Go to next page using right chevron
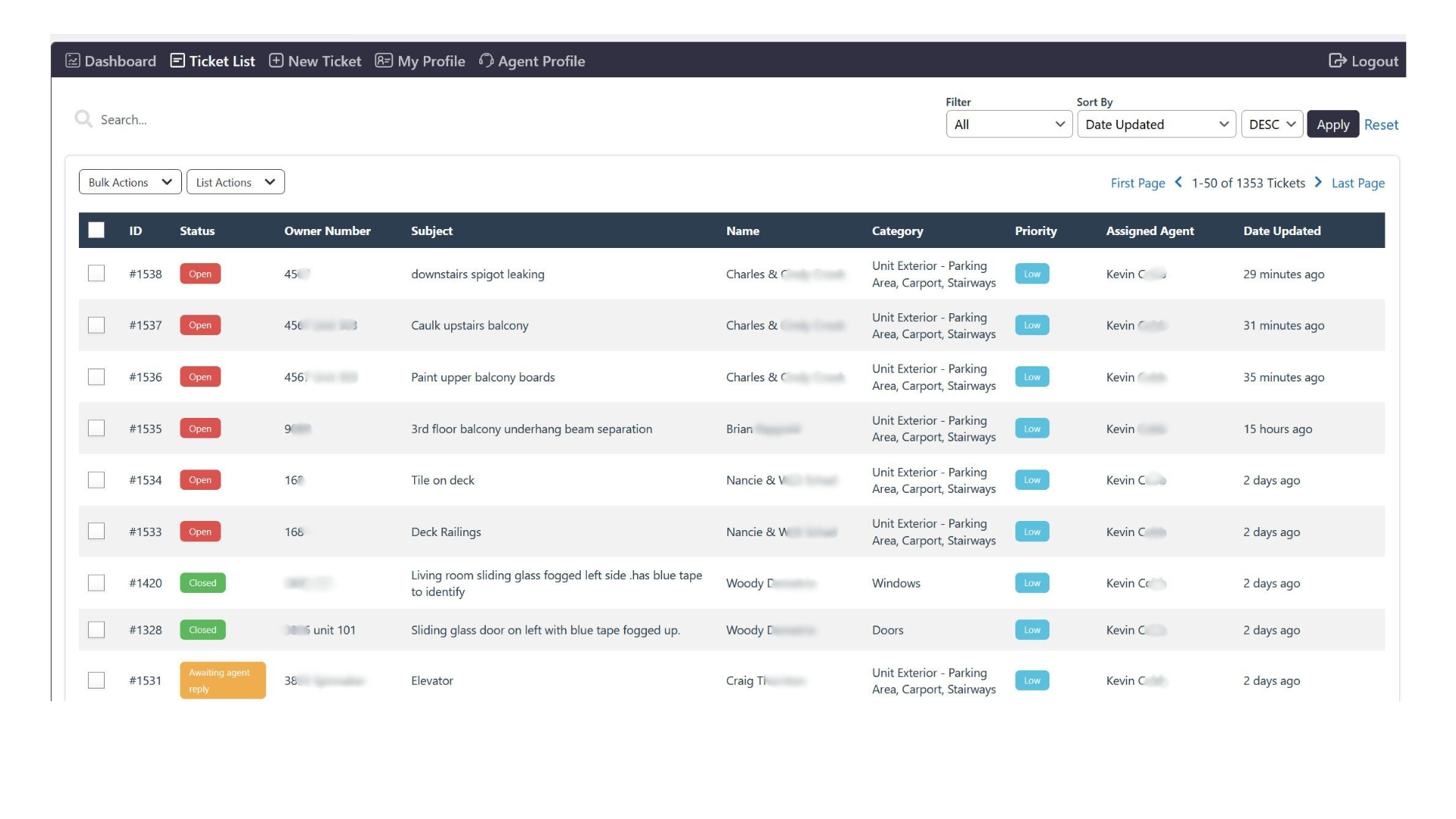 click(x=1318, y=183)
